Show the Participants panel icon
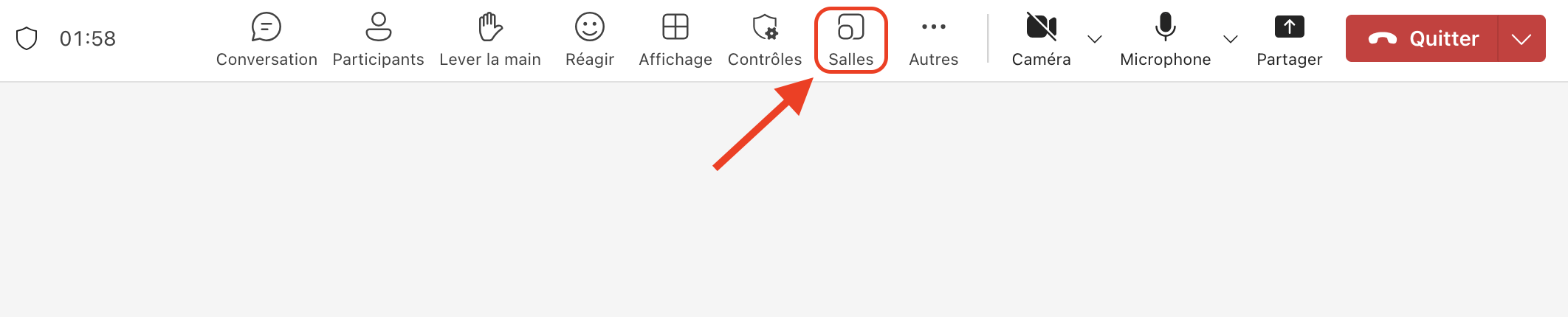 click(x=378, y=27)
